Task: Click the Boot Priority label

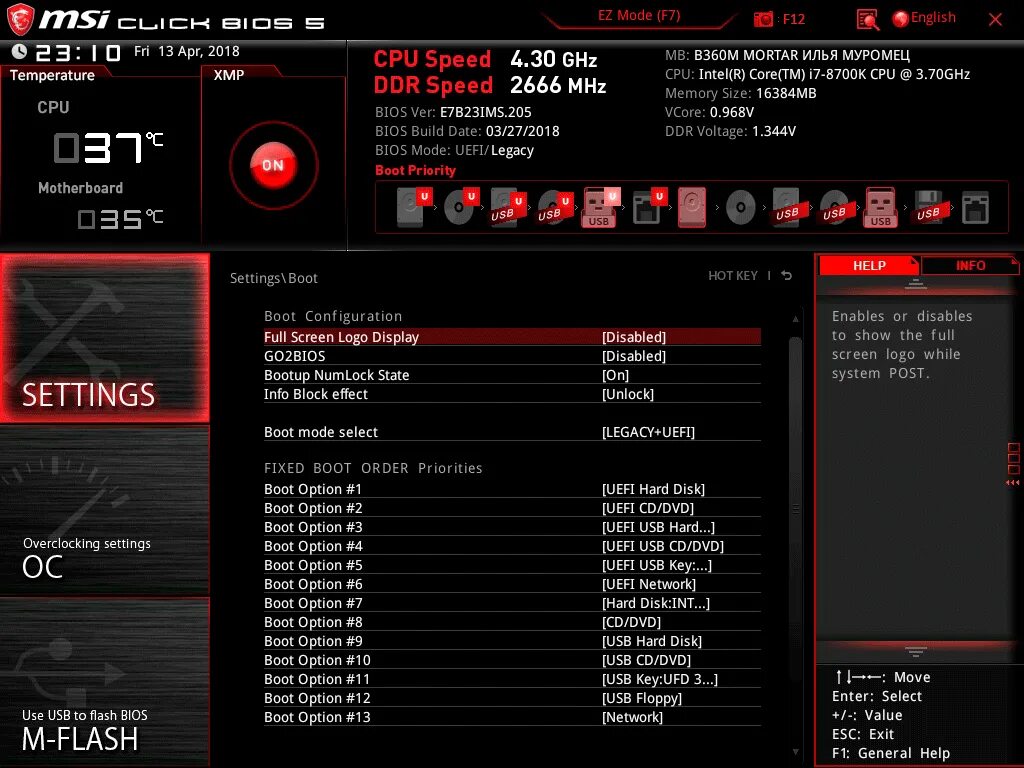Action: [x=415, y=170]
